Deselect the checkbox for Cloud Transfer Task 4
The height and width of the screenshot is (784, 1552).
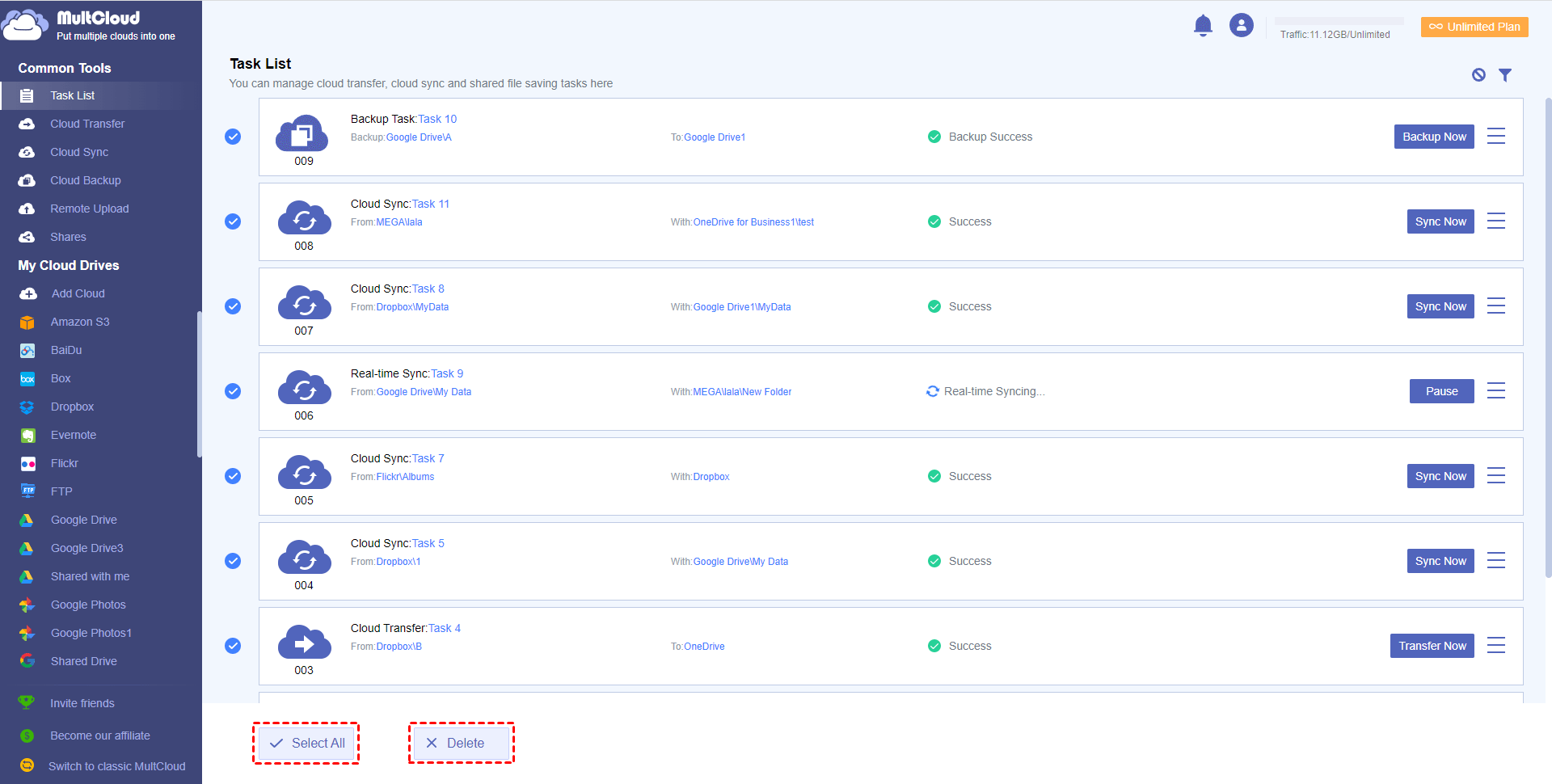[233, 646]
